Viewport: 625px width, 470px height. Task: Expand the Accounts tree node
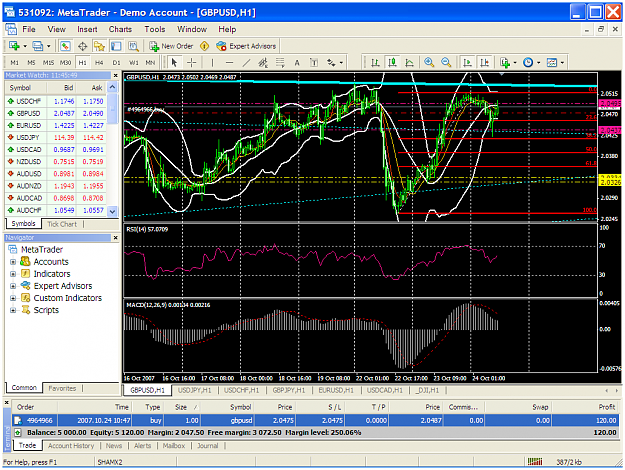pos(13,262)
